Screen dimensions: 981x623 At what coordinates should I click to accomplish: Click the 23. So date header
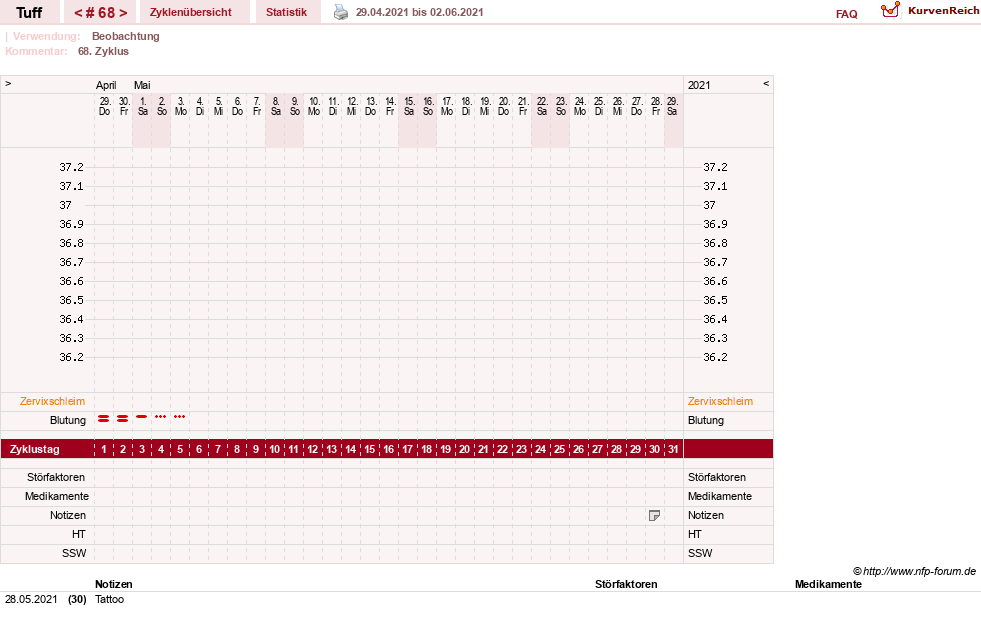click(561, 106)
